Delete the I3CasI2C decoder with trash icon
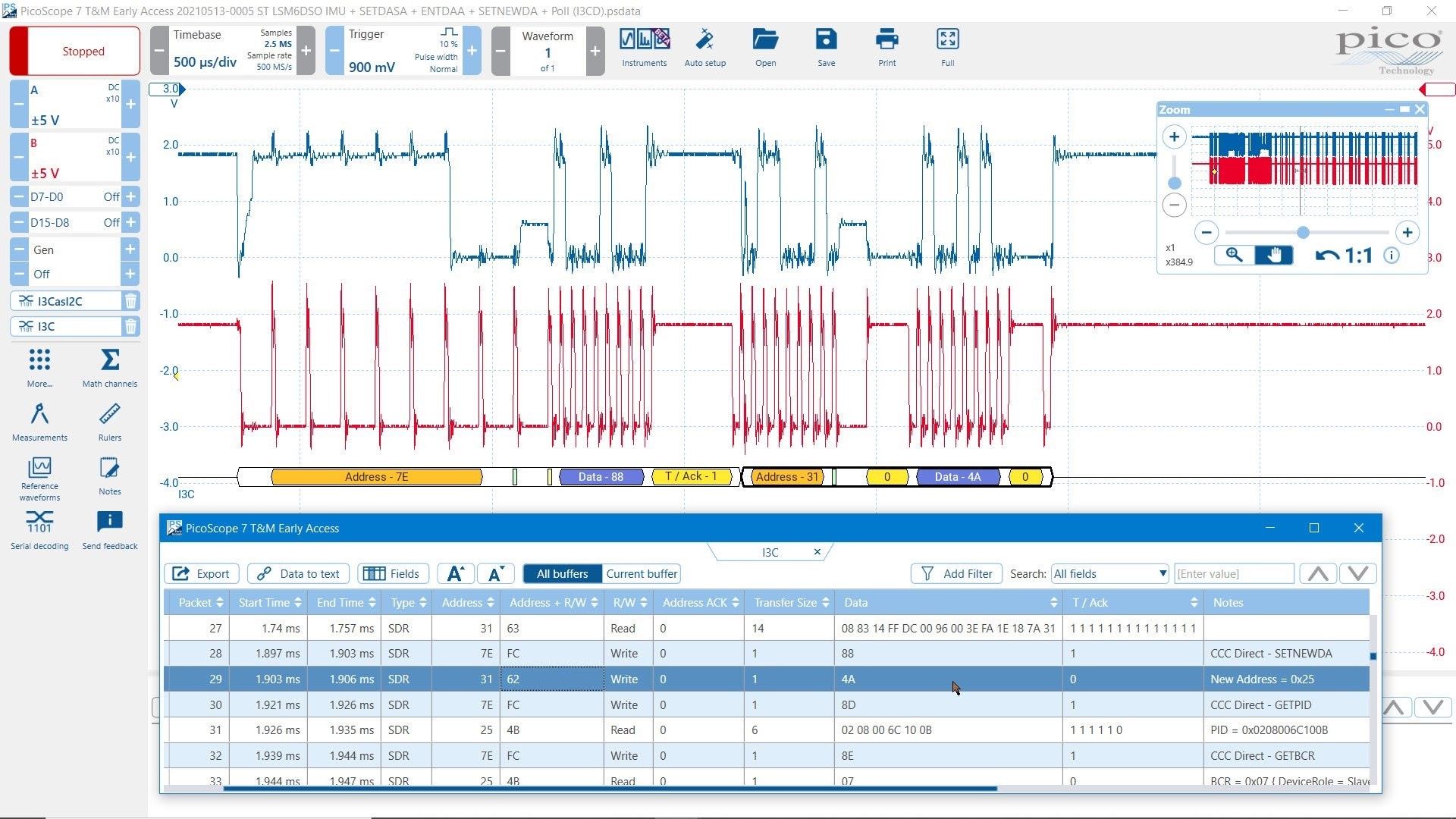The image size is (1456, 819). point(130,301)
